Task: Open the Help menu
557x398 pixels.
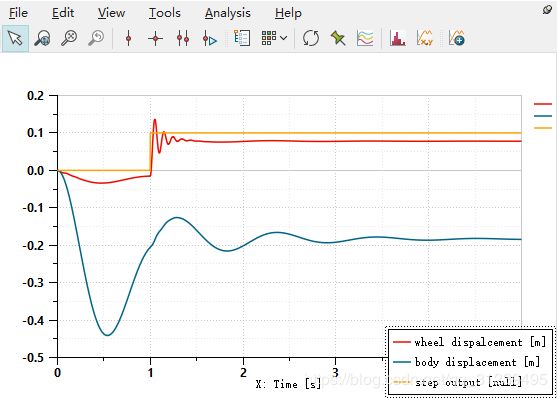Action: [x=288, y=13]
